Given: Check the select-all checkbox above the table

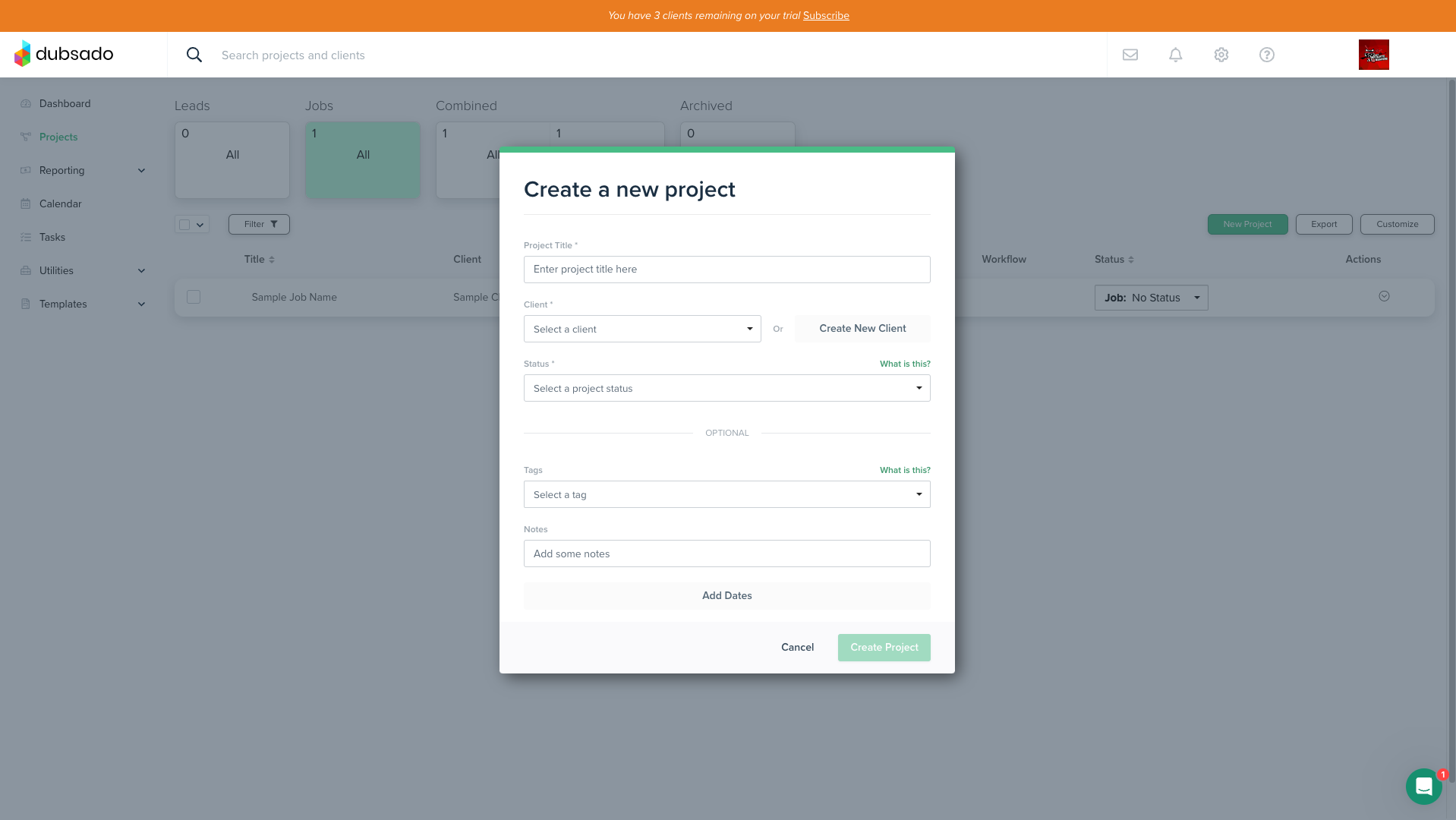Looking at the screenshot, I should pos(183,224).
